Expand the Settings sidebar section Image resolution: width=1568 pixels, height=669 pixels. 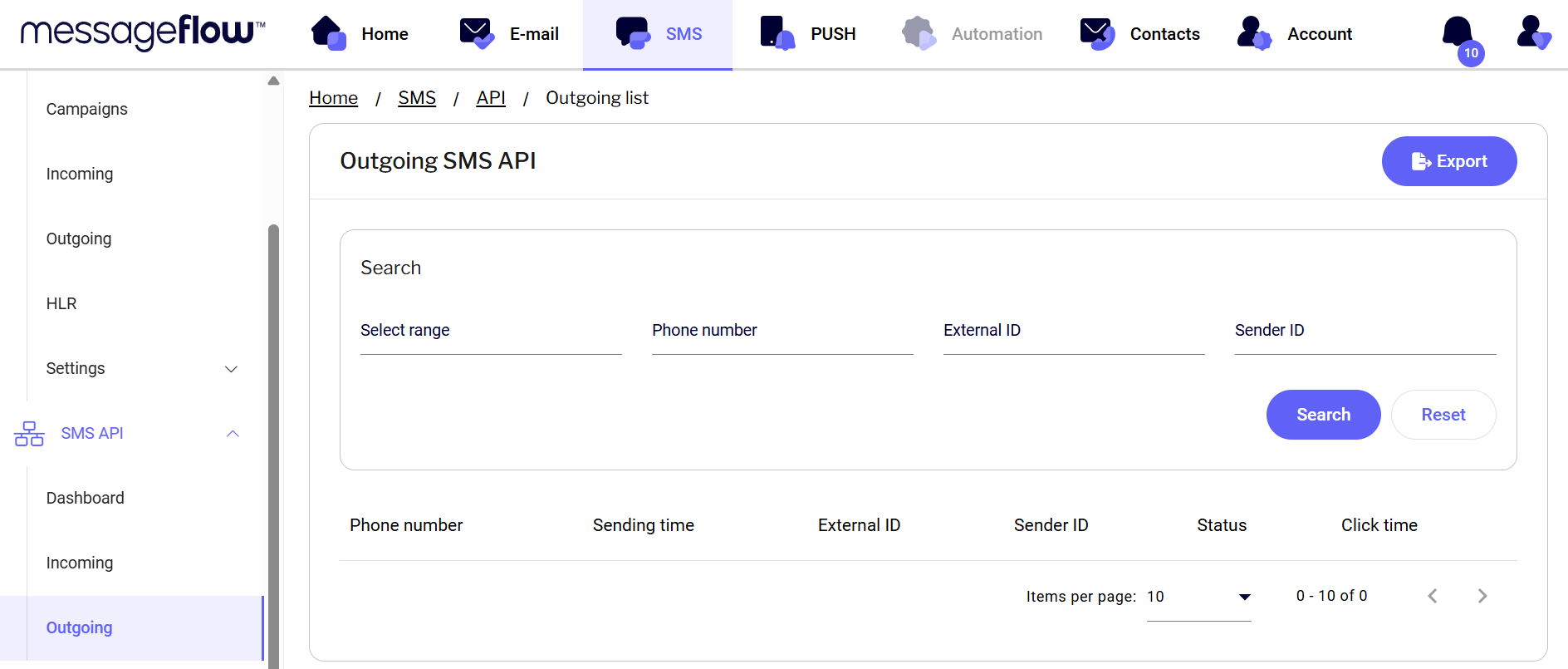tap(232, 369)
